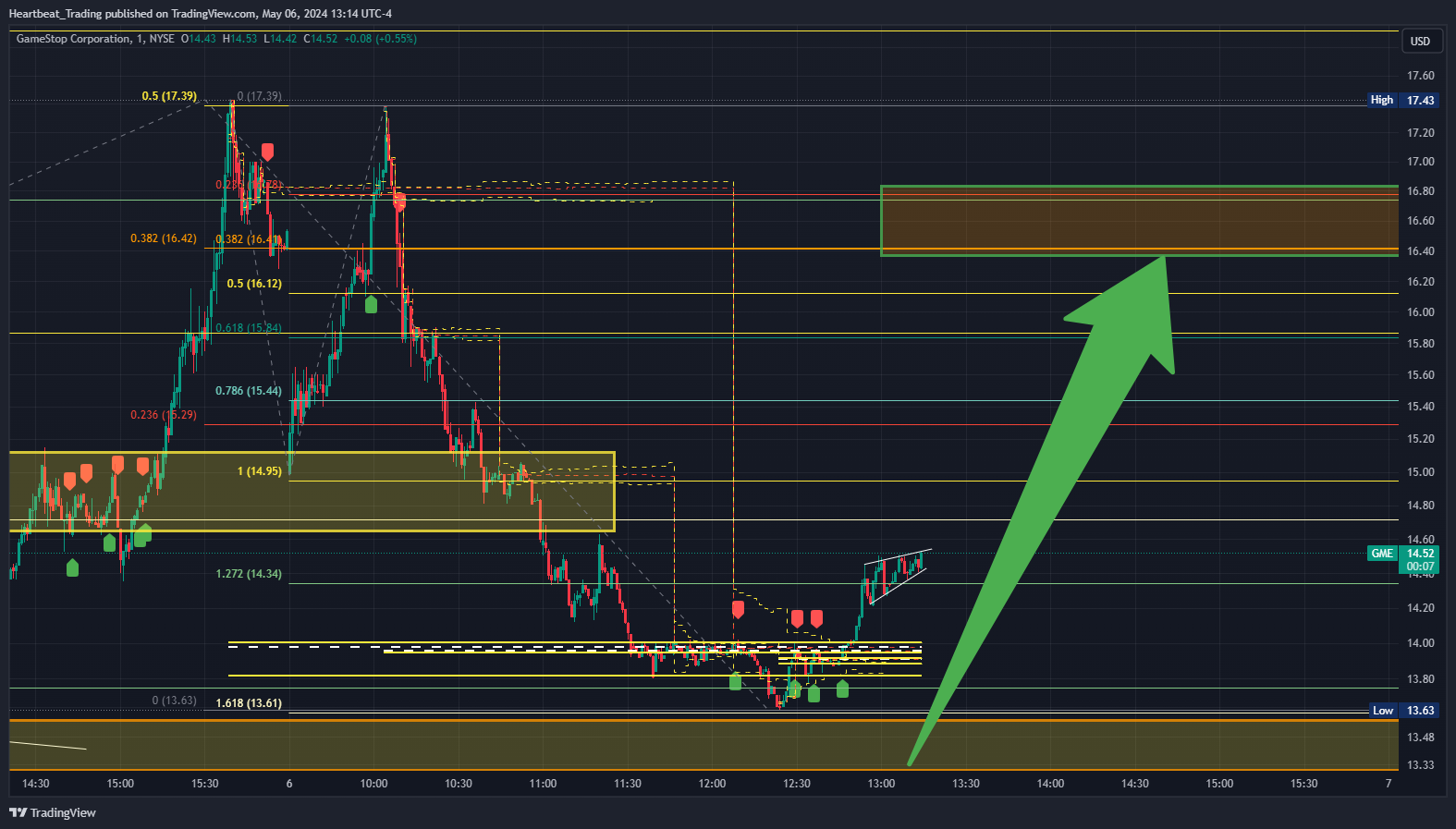1456x829 pixels.
Task: Click the 16.40 price axis tick
Action: (x=1421, y=251)
